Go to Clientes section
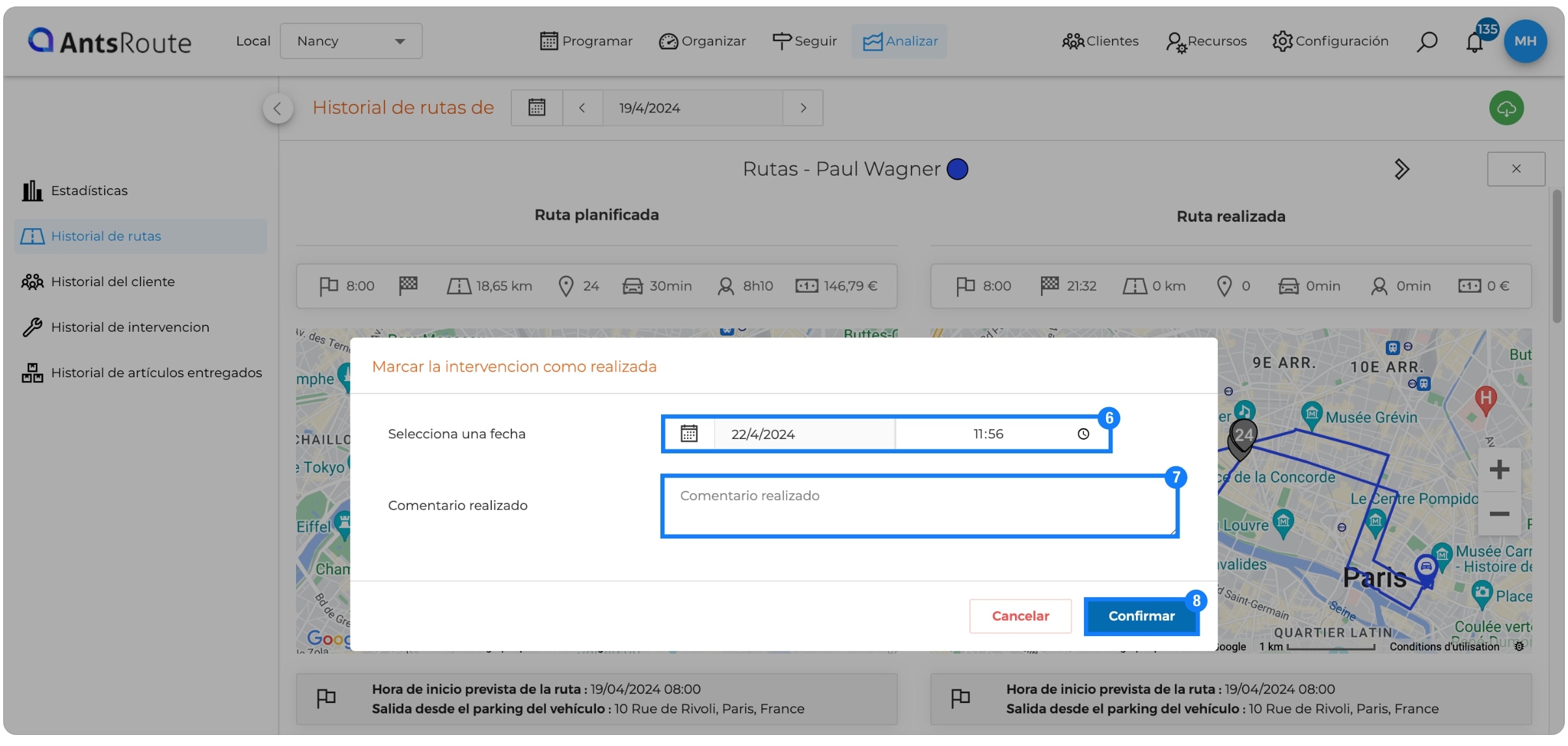This screenshot has height=746, width=1568. pyautogui.click(x=1100, y=41)
